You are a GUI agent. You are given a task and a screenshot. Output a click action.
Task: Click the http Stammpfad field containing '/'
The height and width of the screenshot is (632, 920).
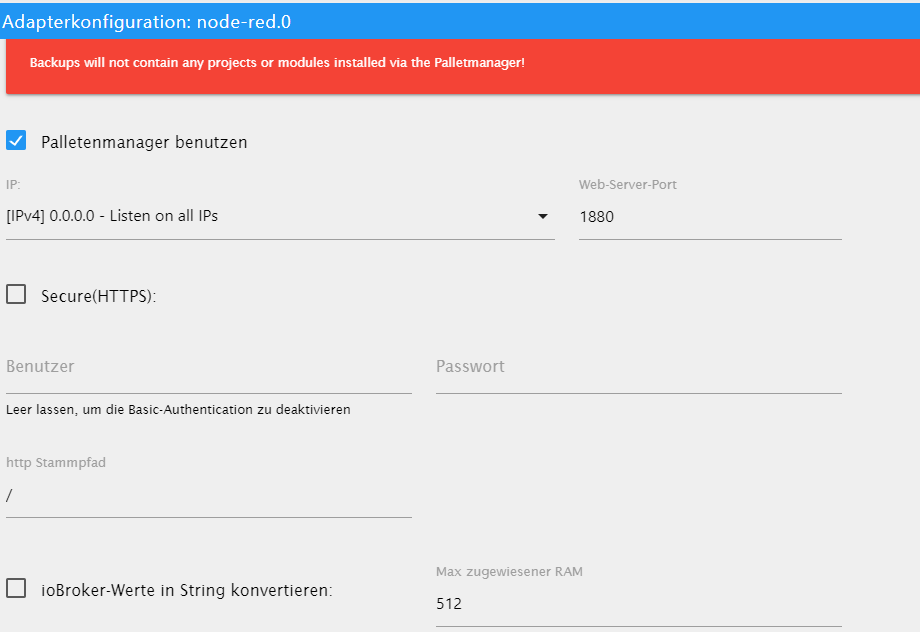208,495
